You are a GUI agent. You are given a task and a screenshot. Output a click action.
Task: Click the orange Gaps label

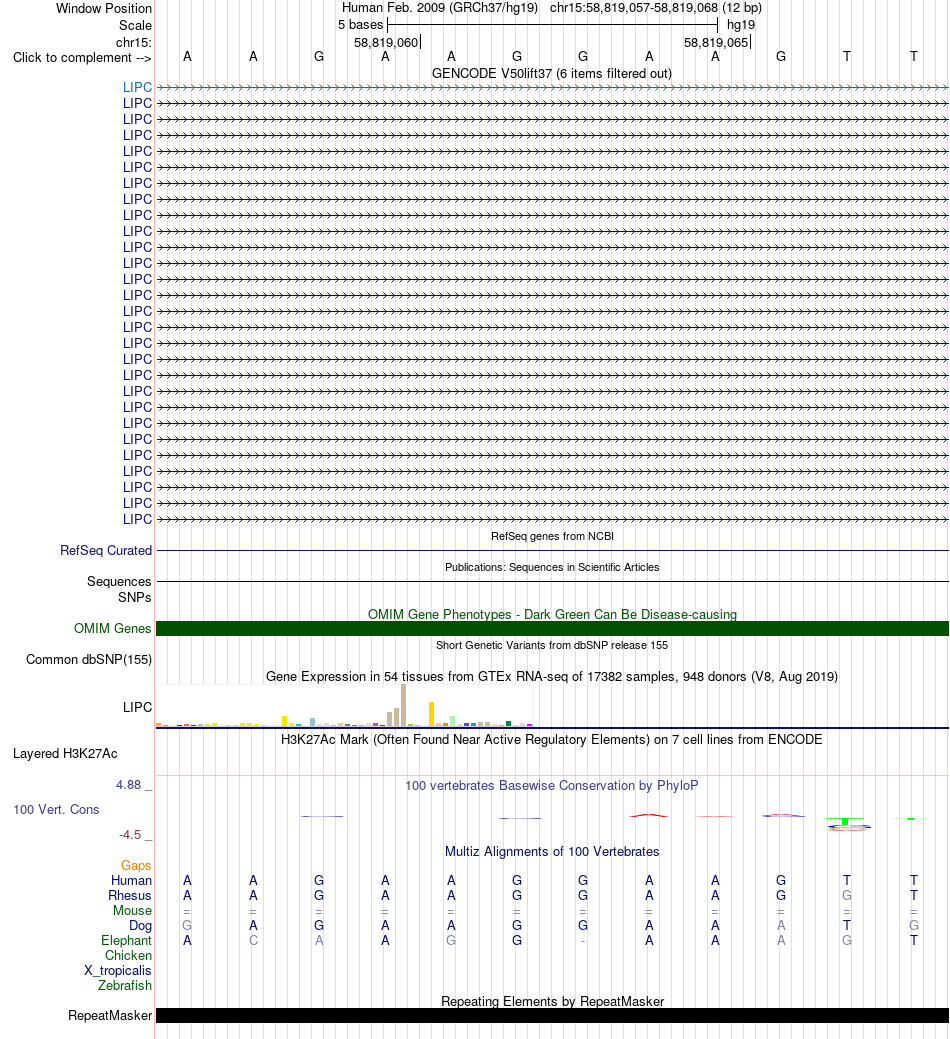click(136, 865)
